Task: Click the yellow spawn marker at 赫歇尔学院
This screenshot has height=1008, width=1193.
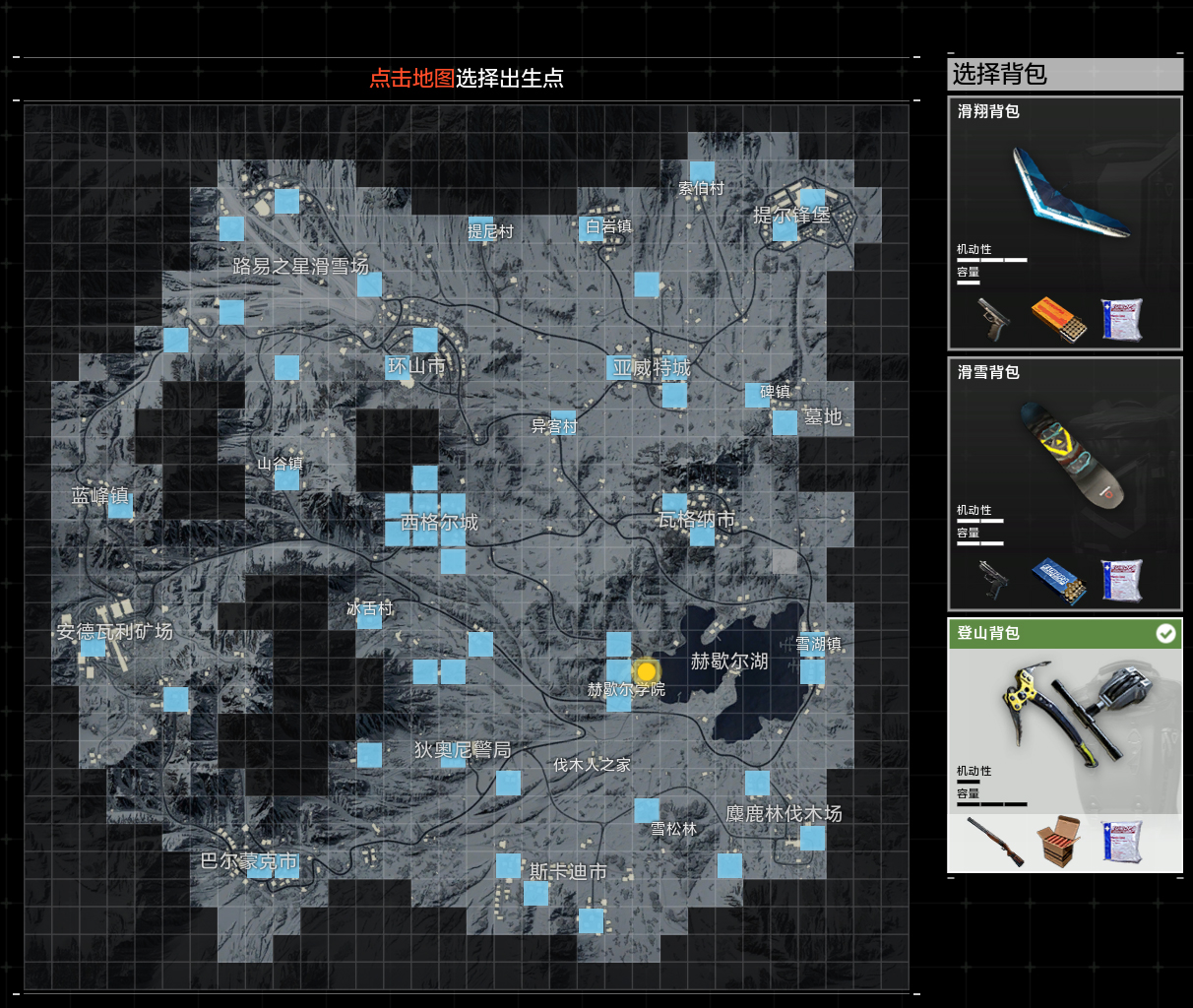Action: coord(646,671)
